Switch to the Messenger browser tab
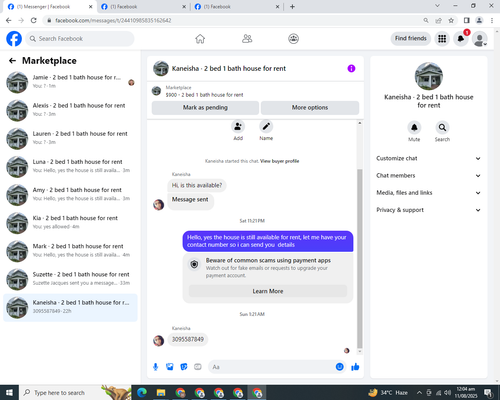 click(x=50, y=7)
